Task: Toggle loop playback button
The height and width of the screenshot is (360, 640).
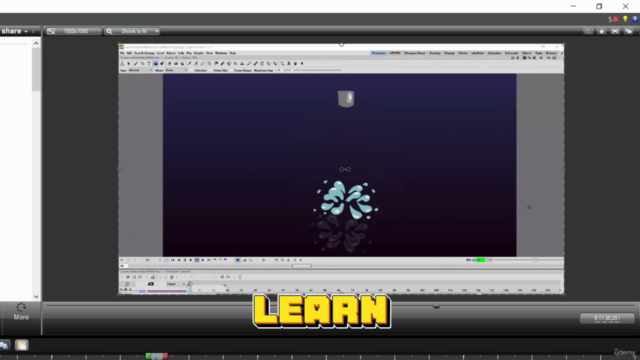Action: click(197, 260)
